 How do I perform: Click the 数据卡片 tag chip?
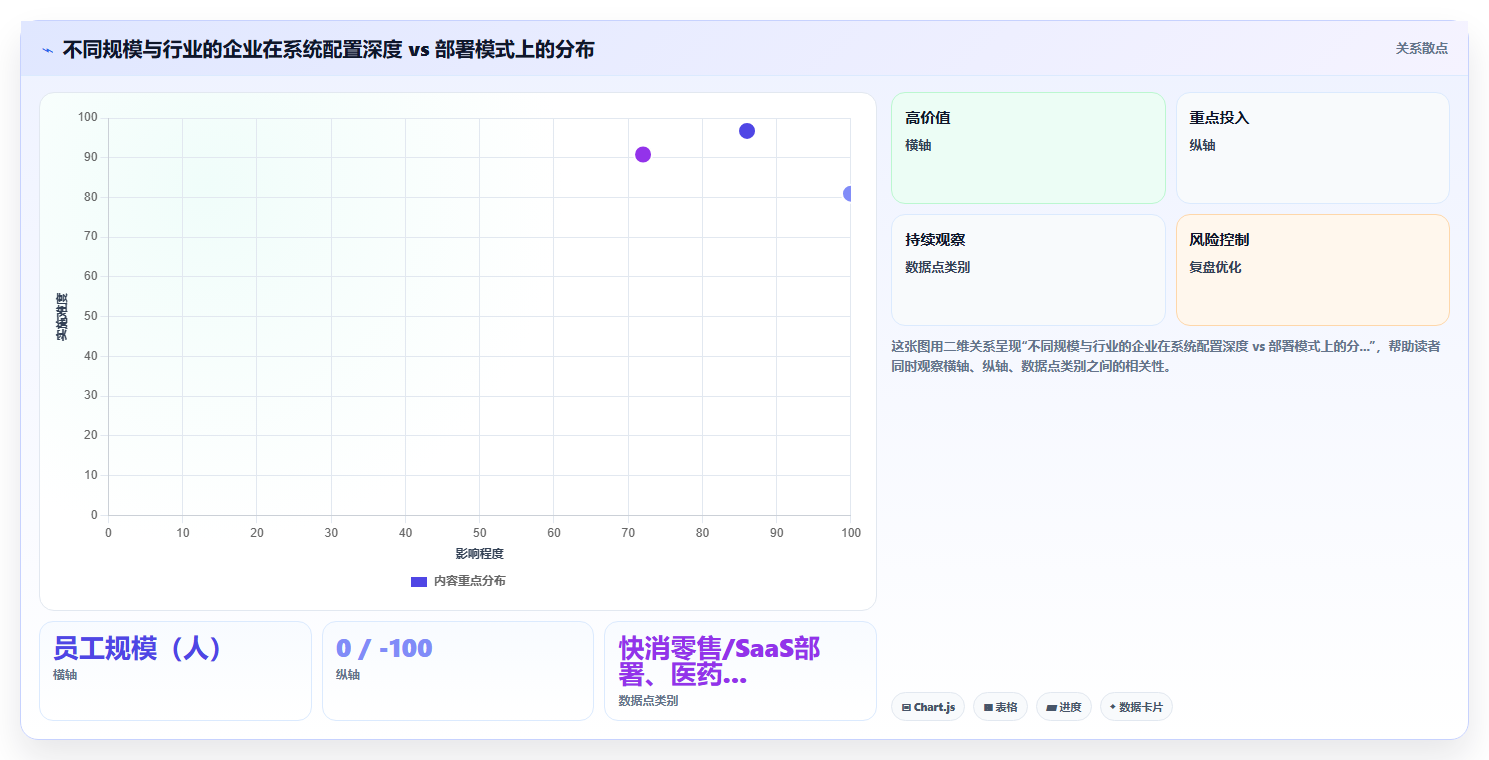1136,707
